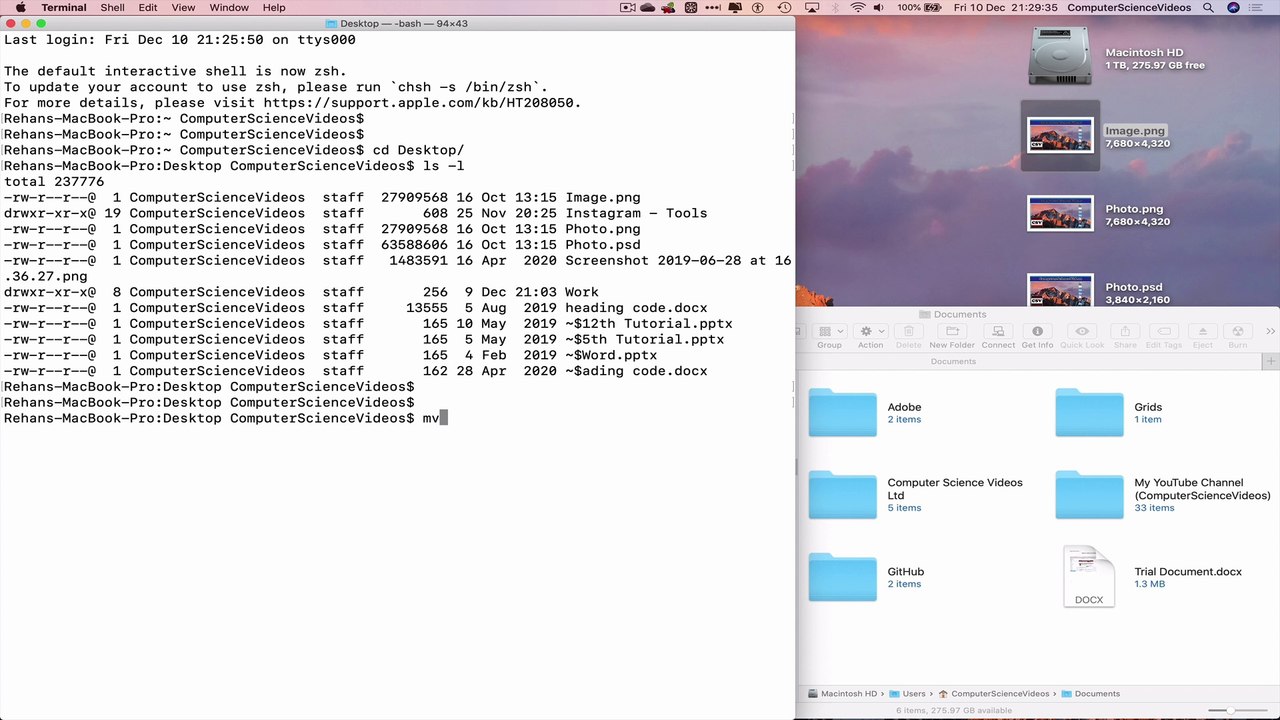Click Documents in the Finder path bar
The height and width of the screenshot is (720, 1280).
pyautogui.click(x=1090, y=693)
